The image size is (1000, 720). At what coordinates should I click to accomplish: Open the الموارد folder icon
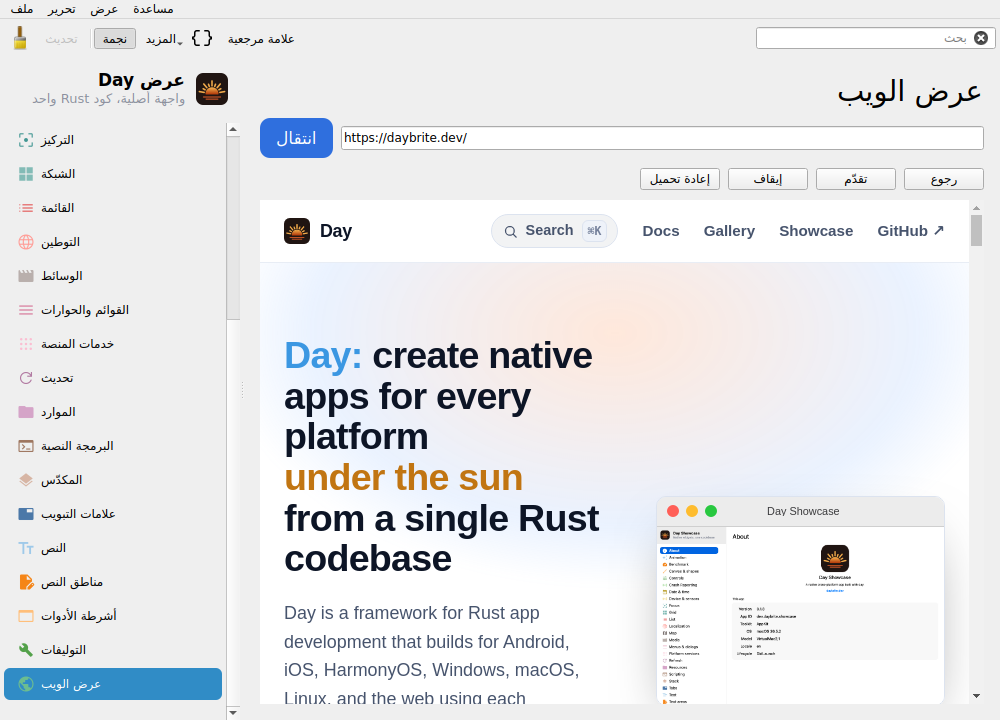(x=26, y=412)
